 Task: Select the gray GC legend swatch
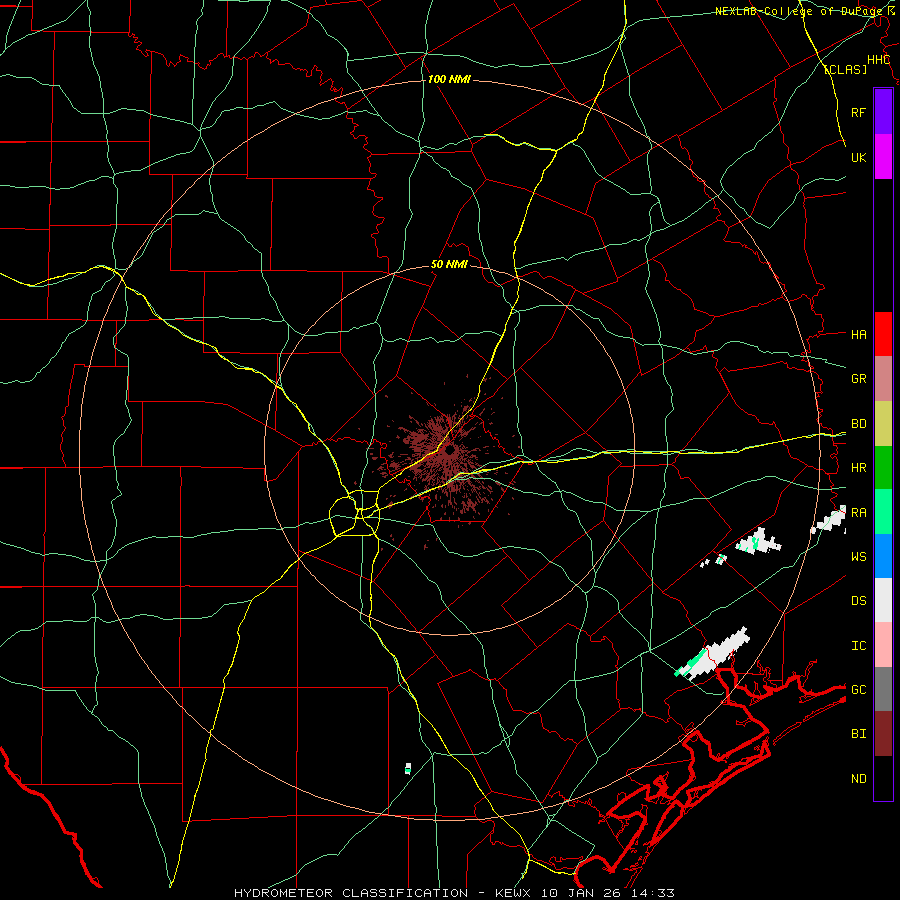pyautogui.click(x=883, y=689)
